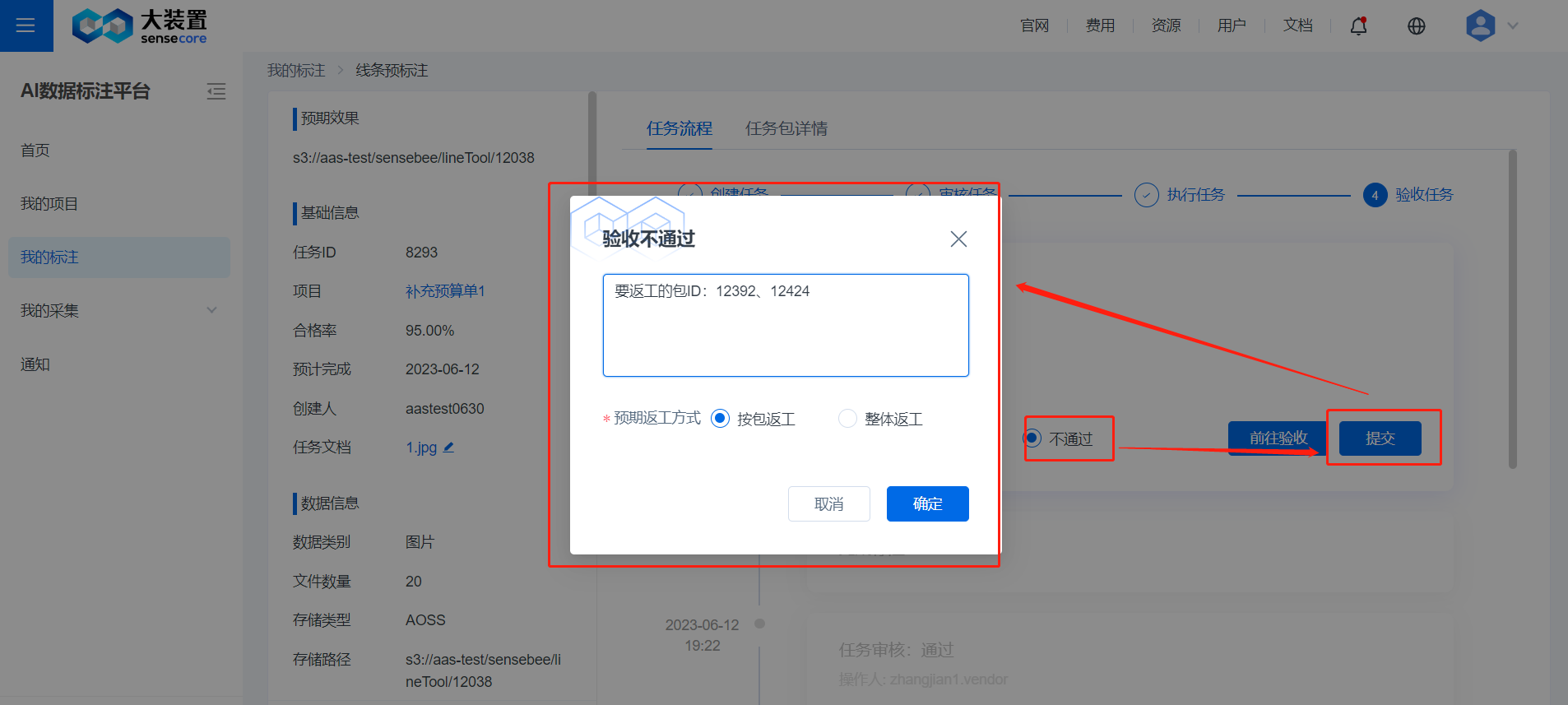Click 我的标注 breadcrumb link

[296, 71]
